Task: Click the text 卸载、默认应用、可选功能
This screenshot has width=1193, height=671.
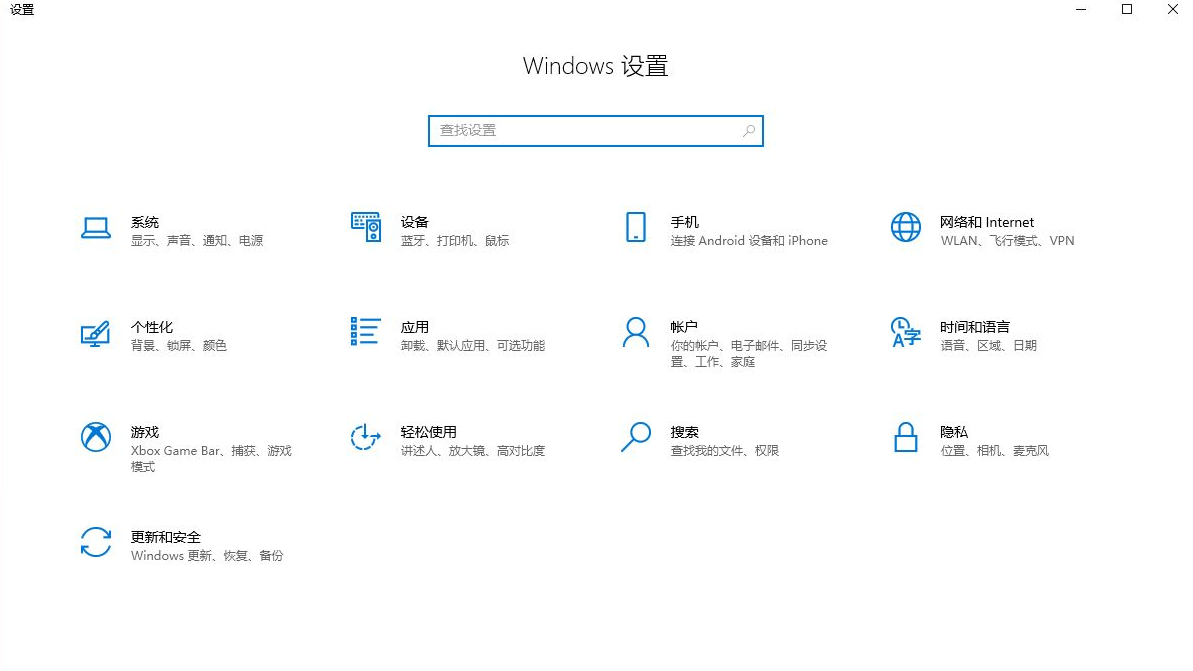Action: [x=472, y=345]
